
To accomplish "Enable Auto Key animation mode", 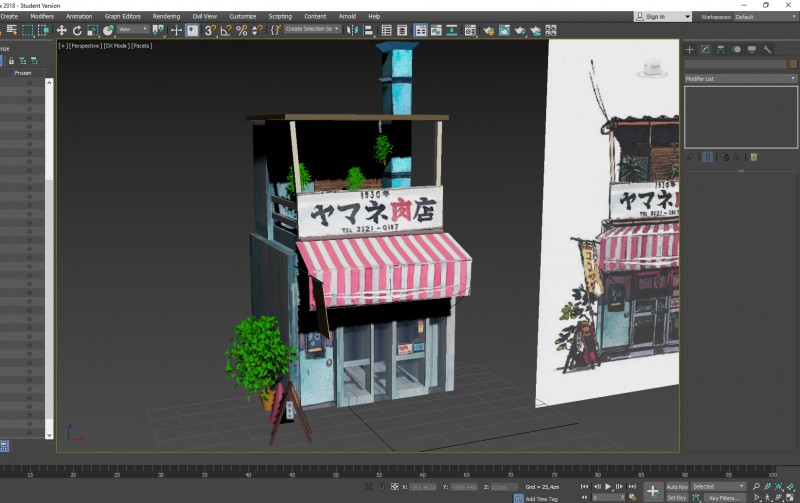I will [677, 487].
